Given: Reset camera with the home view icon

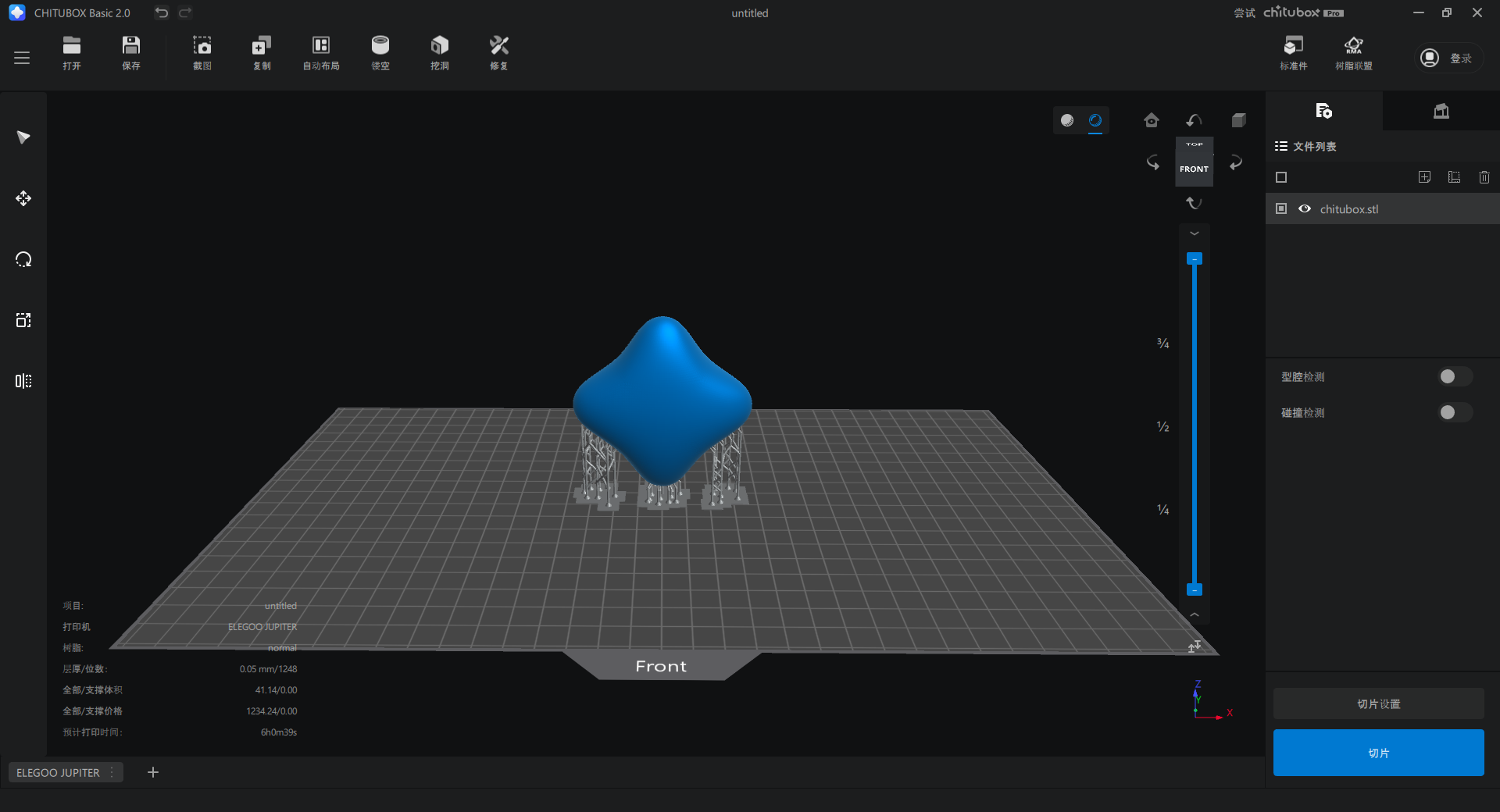Looking at the screenshot, I should pyautogui.click(x=1152, y=120).
